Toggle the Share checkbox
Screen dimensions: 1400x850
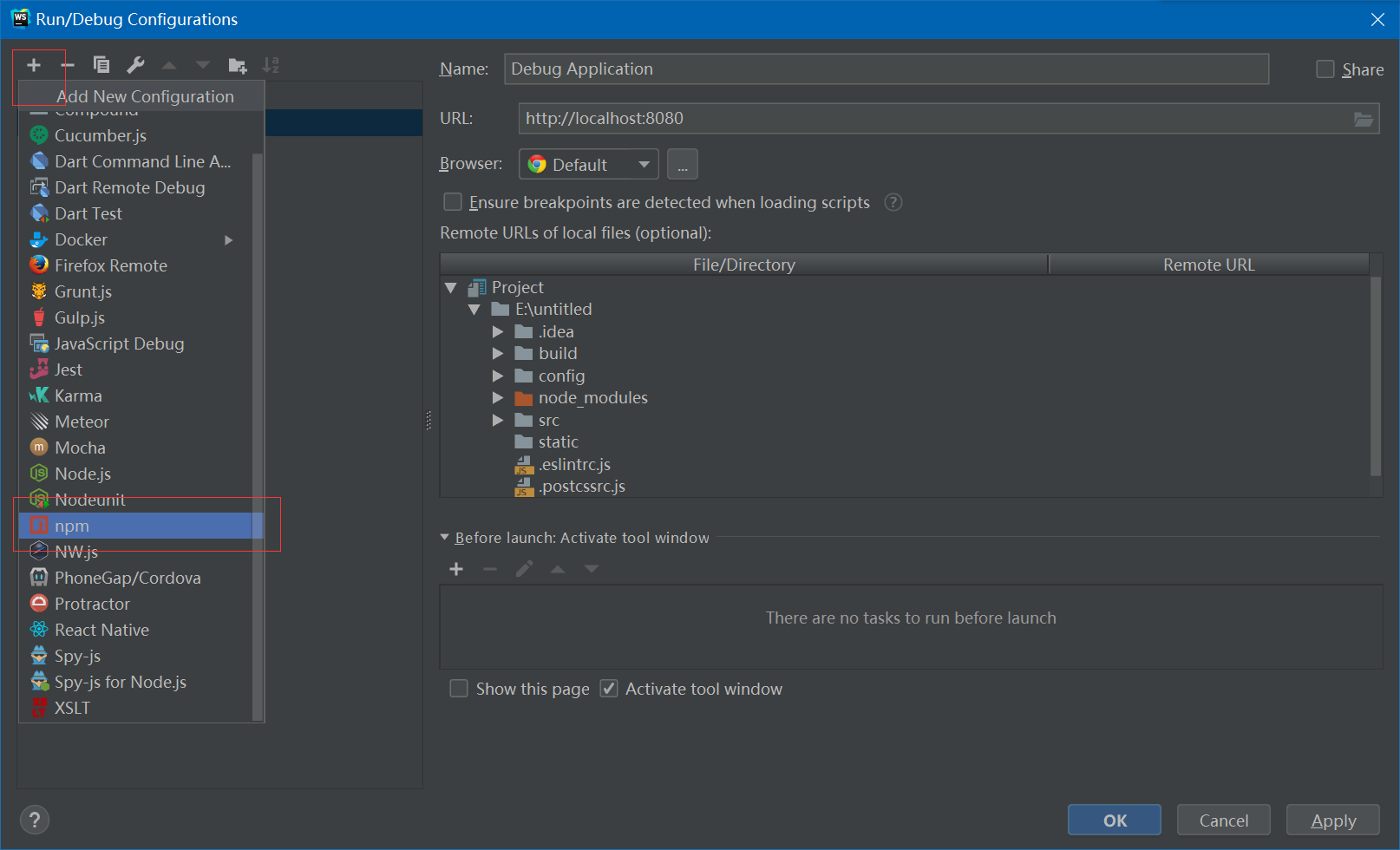(x=1325, y=69)
